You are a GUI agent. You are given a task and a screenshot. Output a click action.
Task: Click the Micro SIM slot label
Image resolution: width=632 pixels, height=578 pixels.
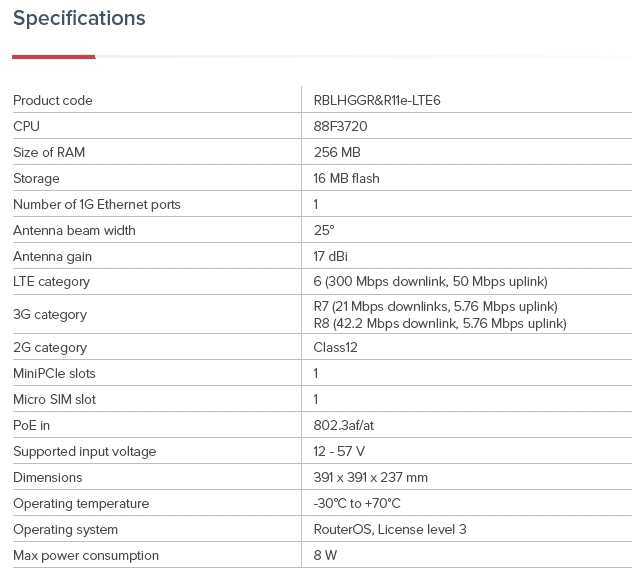coord(53,399)
